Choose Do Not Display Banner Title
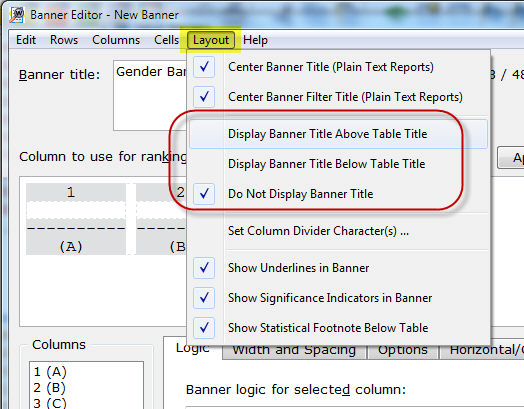This screenshot has height=409, width=524. tap(338, 194)
